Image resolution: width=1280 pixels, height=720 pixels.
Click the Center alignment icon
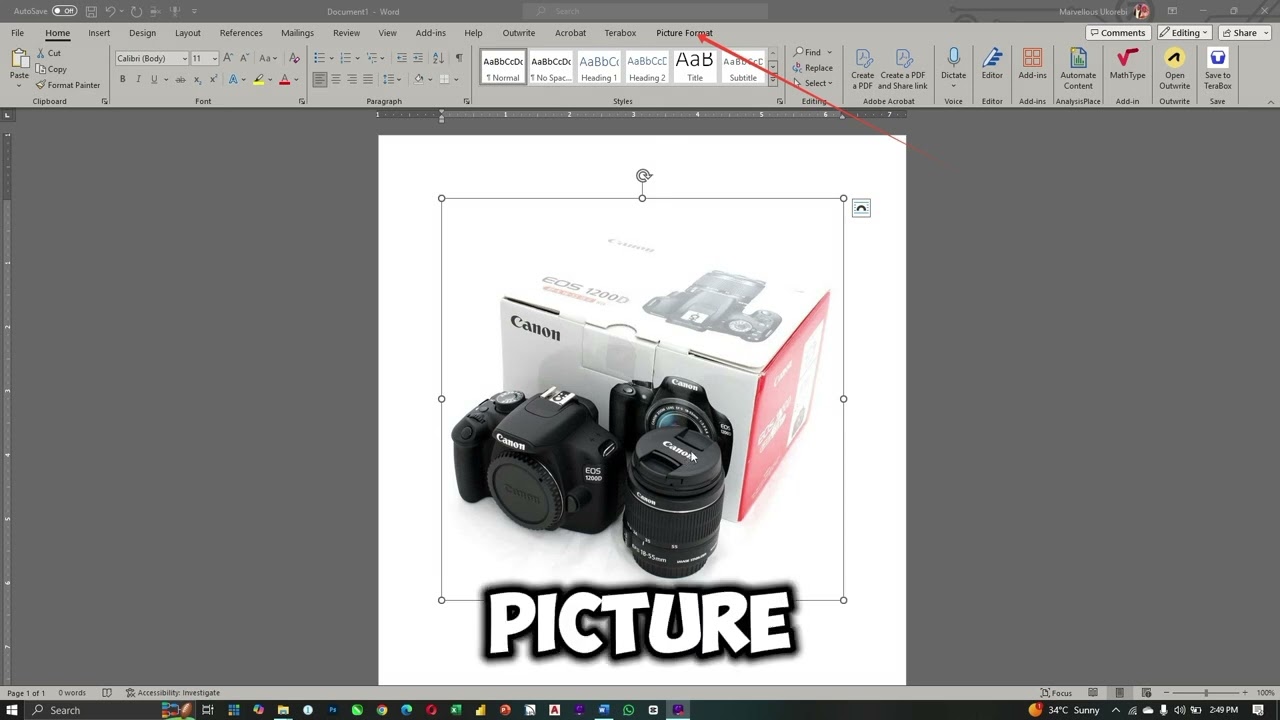click(x=336, y=79)
